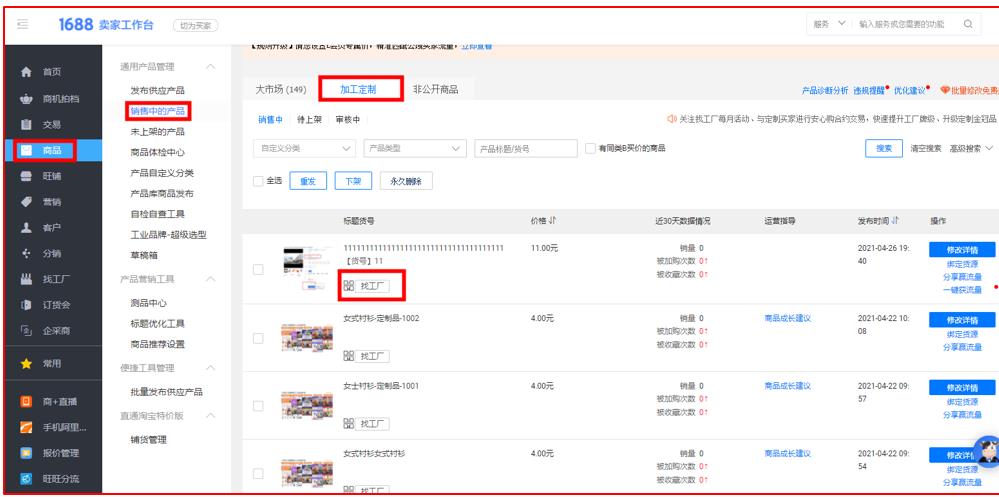Expand the 产品类型 dropdown
Viewport: 999px width, 497px height.
[x=414, y=149]
